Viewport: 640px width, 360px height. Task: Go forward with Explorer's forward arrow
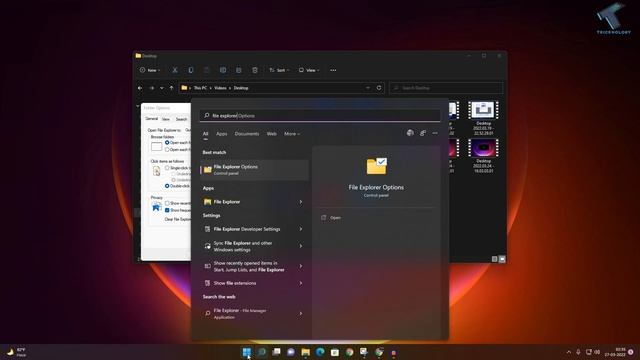pos(151,88)
